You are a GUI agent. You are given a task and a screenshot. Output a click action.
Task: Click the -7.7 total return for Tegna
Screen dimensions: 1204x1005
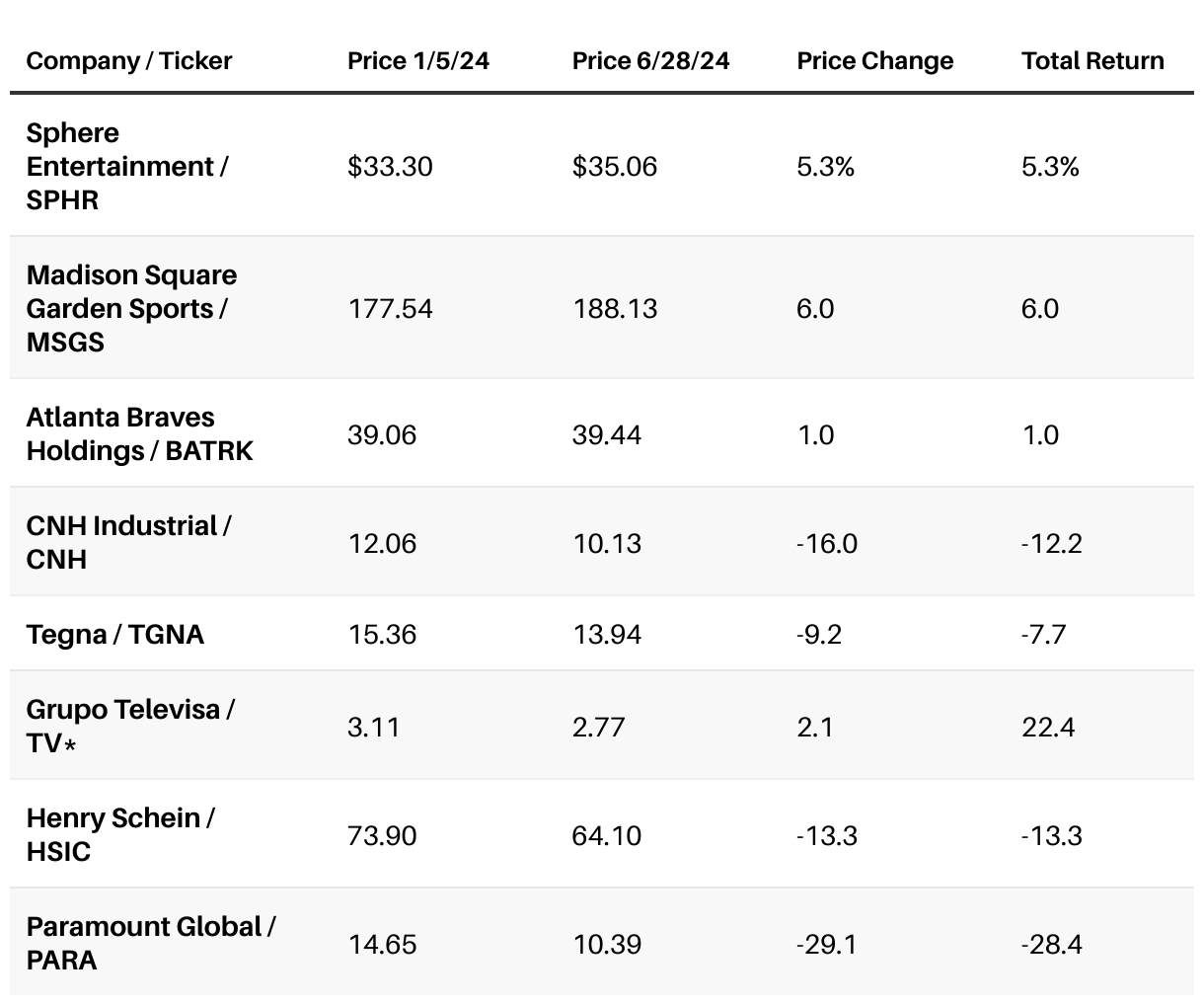pyautogui.click(x=1043, y=634)
